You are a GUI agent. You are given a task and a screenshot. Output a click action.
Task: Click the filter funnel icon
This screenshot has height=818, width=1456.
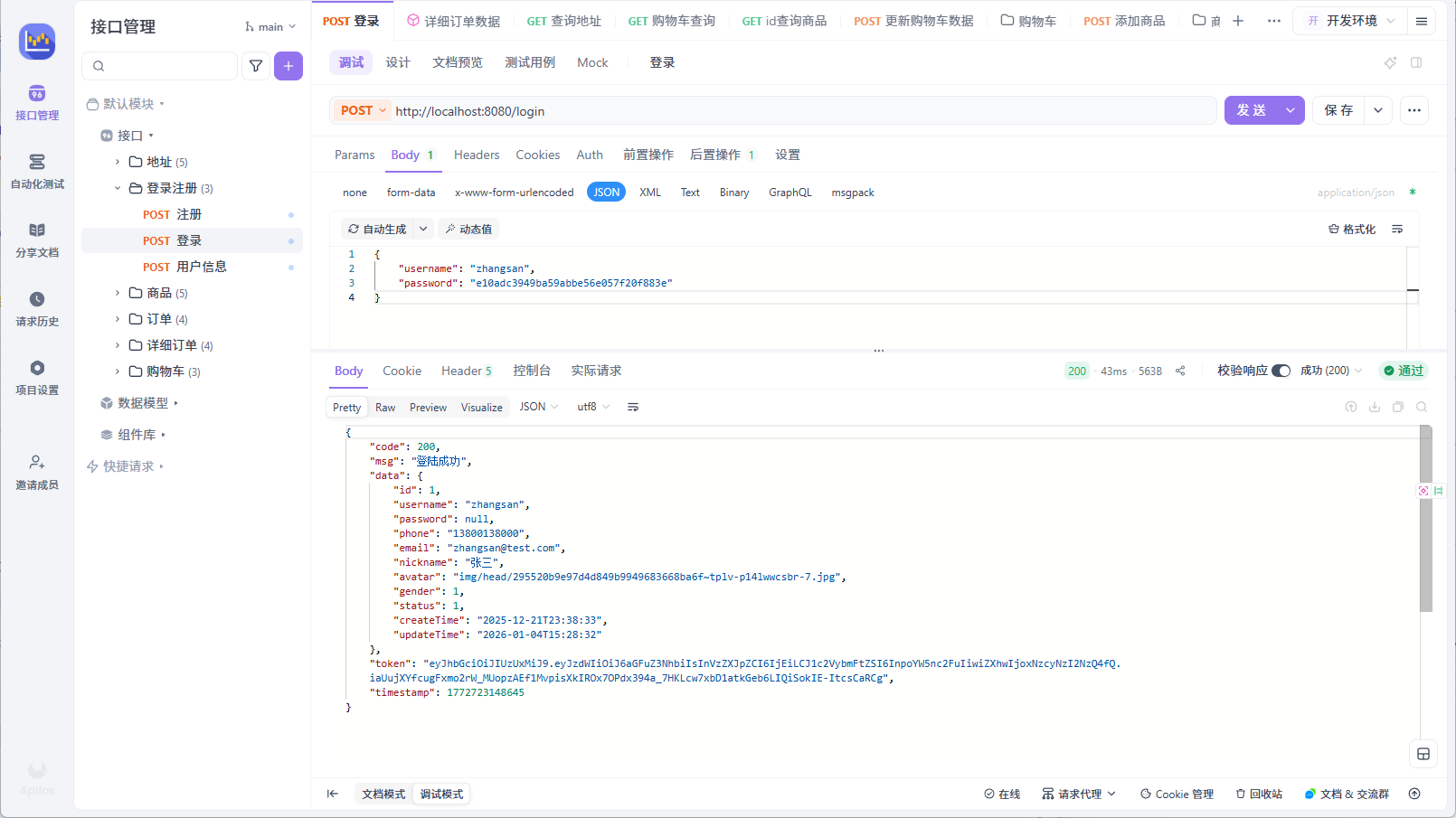pos(256,66)
